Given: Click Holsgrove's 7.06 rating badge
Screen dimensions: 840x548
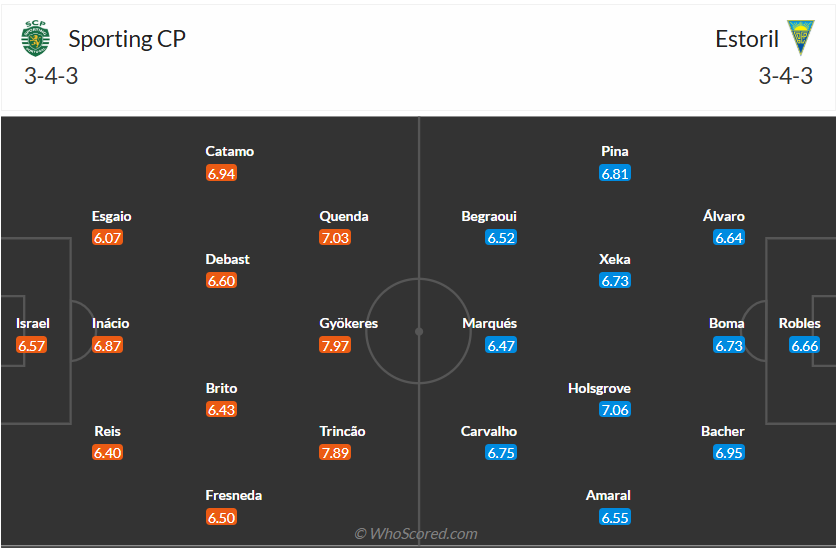Looking at the screenshot, I should click(615, 409).
